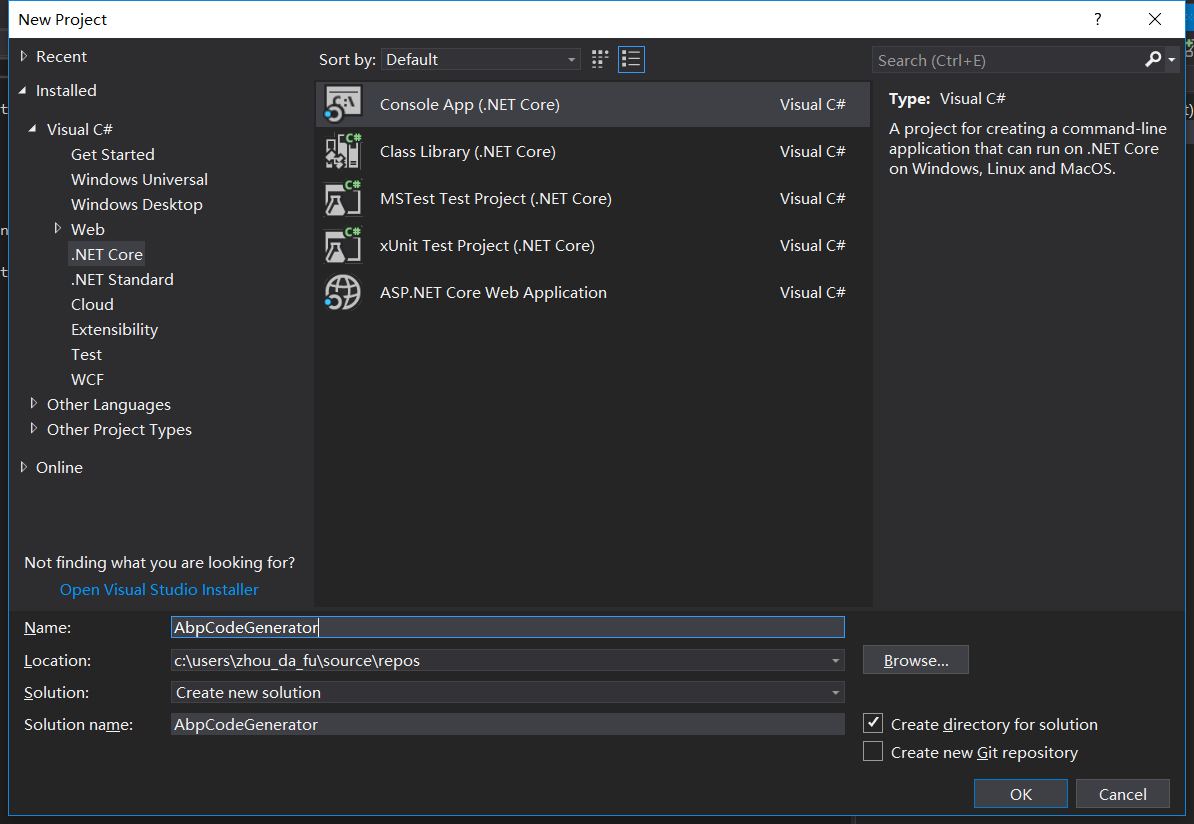The image size is (1194, 824).
Task: Collapse the Visual C# node
Action: click(x=33, y=129)
